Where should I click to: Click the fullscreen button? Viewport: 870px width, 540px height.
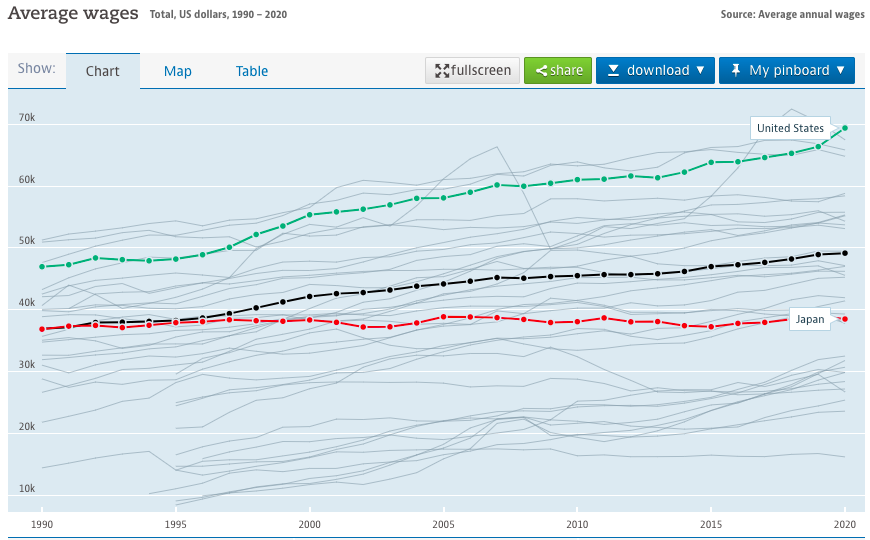click(x=472, y=70)
